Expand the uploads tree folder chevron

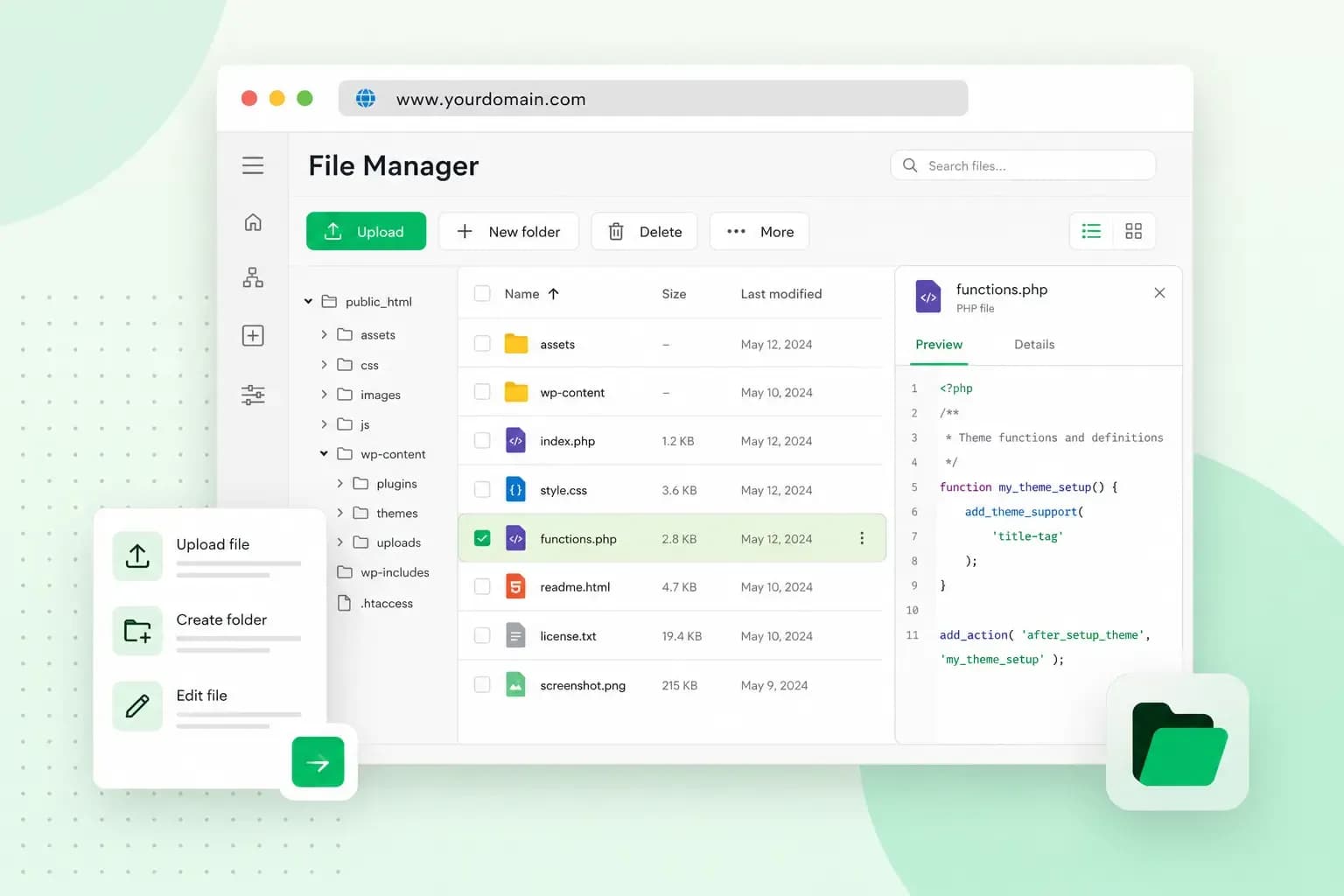[339, 542]
